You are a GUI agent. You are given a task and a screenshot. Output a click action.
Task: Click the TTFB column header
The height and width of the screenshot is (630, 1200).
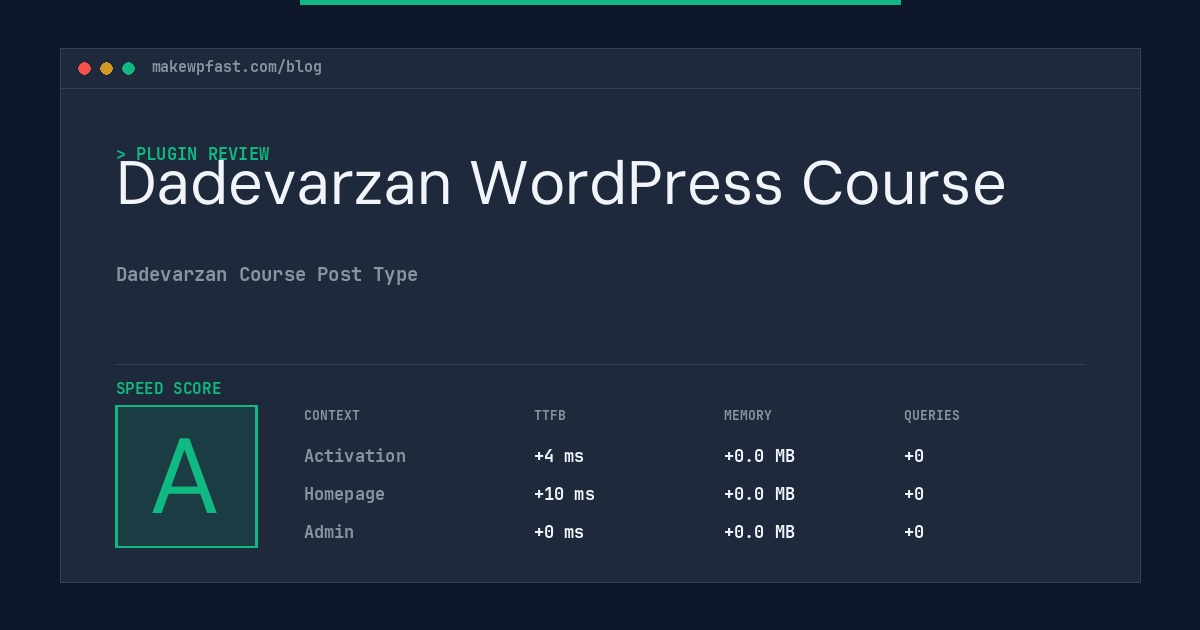tap(550, 415)
